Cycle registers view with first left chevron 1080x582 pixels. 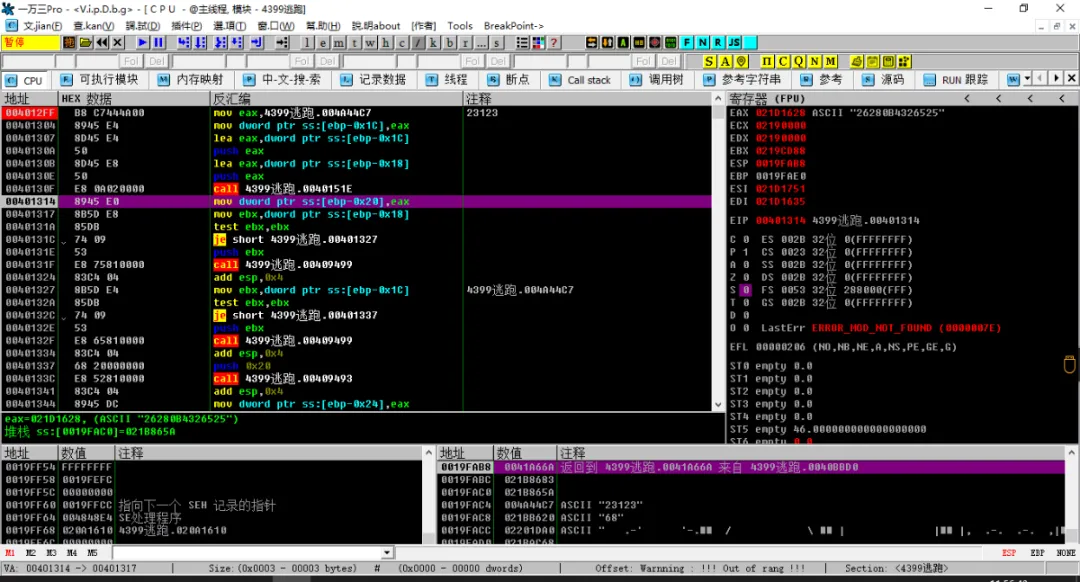tap(967, 98)
